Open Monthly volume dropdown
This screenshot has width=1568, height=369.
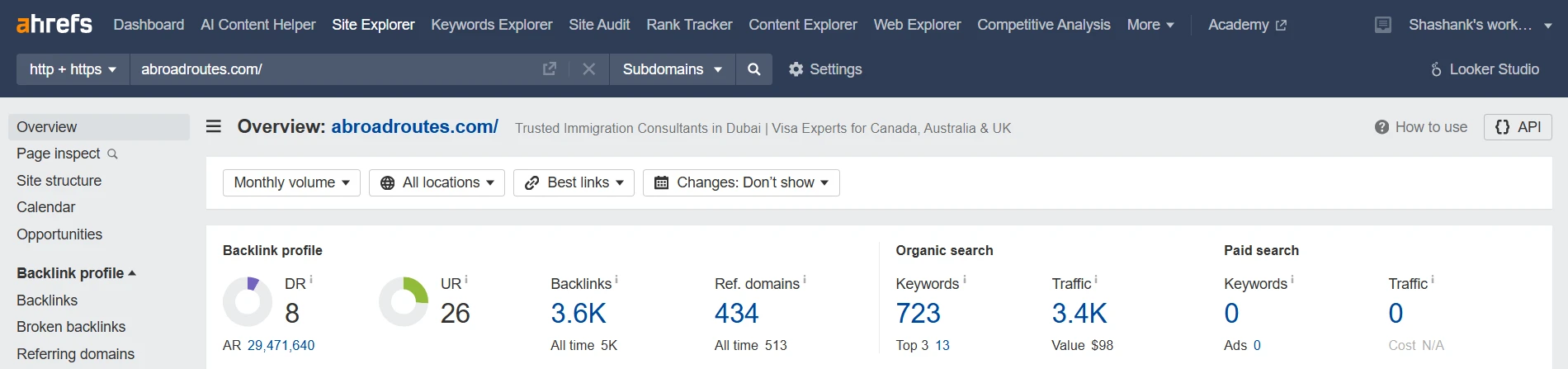pos(291,182)
